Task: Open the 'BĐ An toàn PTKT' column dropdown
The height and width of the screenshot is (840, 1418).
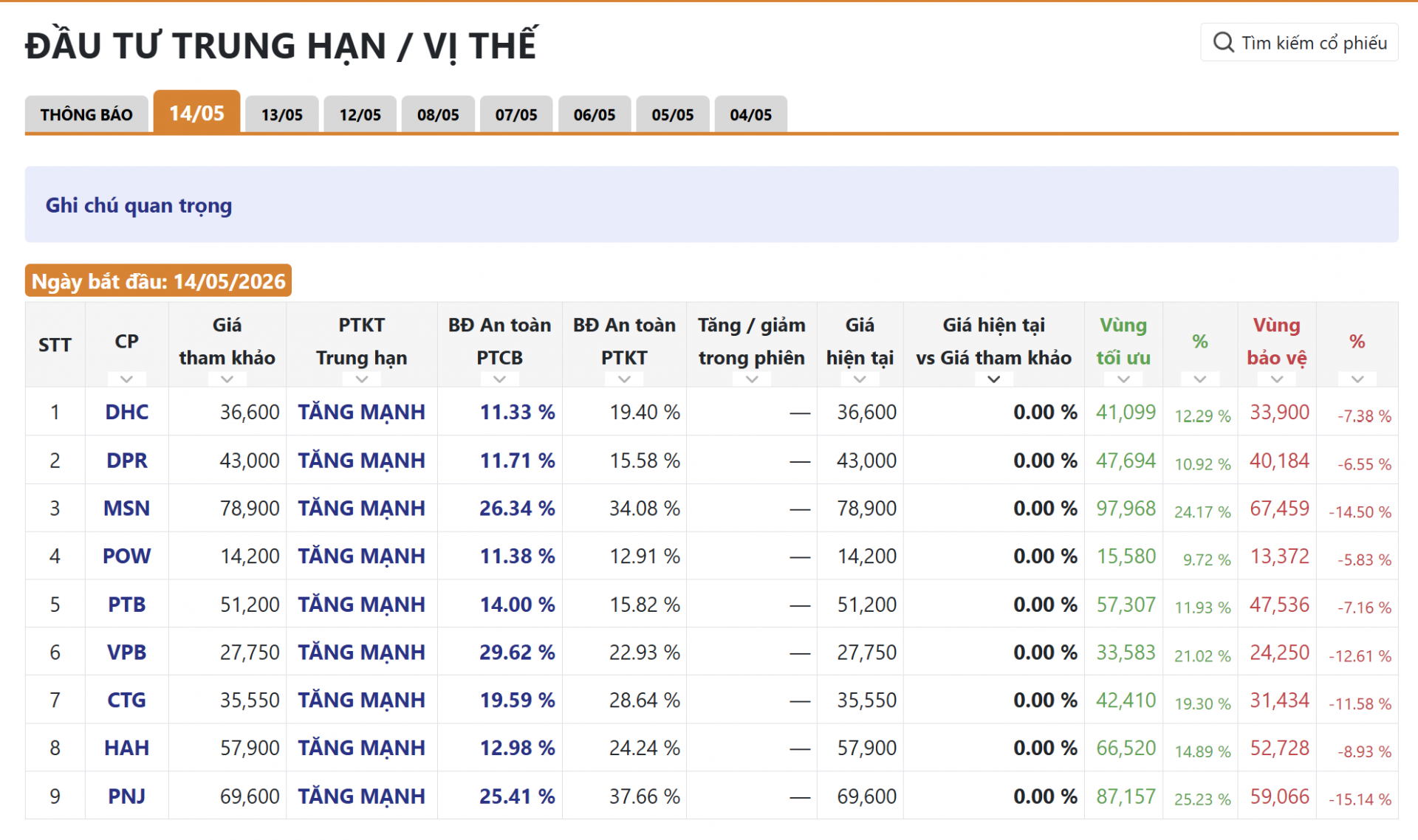Action: coord(624,379)
